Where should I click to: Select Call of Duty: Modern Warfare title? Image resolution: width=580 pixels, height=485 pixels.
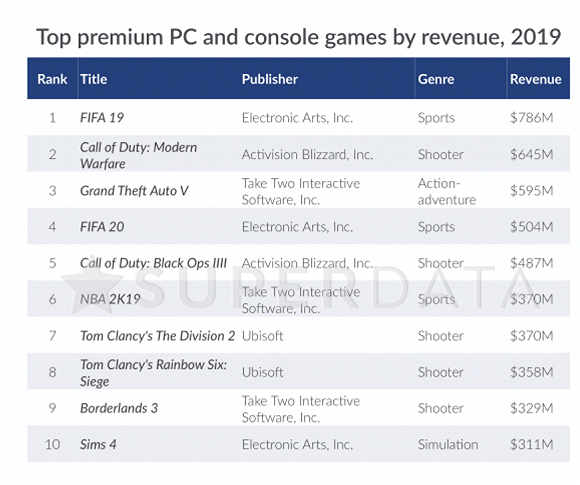pos(139,155)
